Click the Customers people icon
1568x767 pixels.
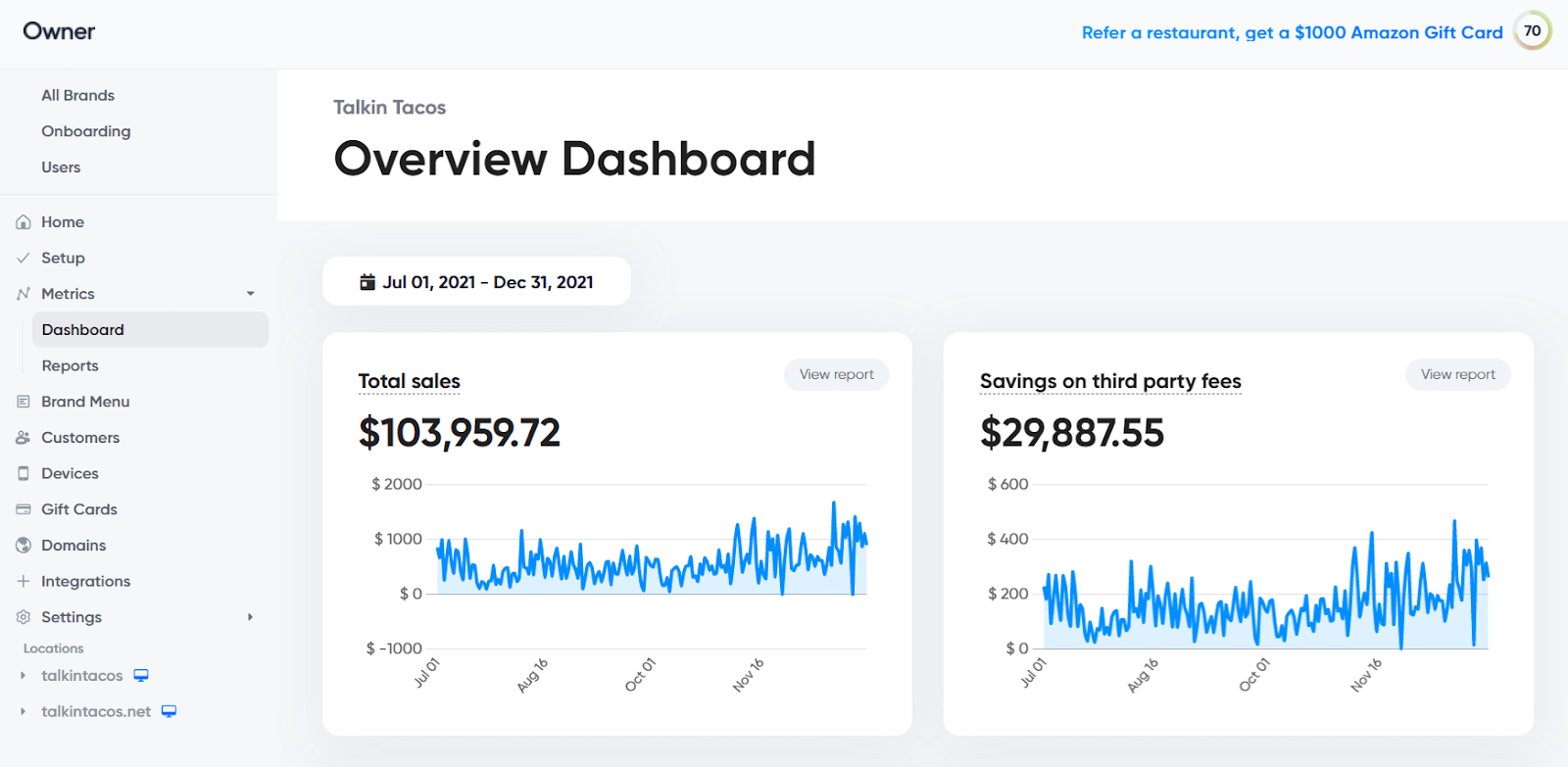(24, 438)
